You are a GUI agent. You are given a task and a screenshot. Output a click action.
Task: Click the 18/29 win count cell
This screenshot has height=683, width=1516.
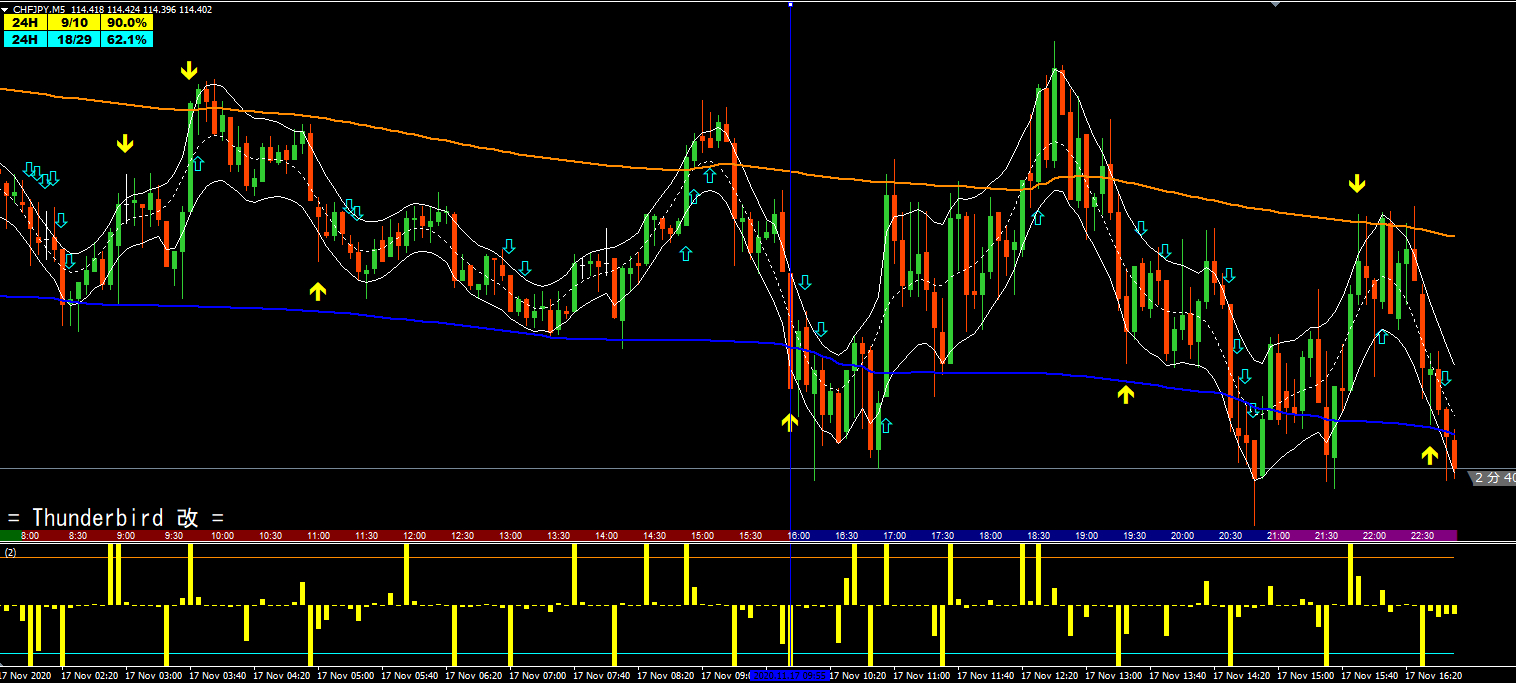(75, 39)
